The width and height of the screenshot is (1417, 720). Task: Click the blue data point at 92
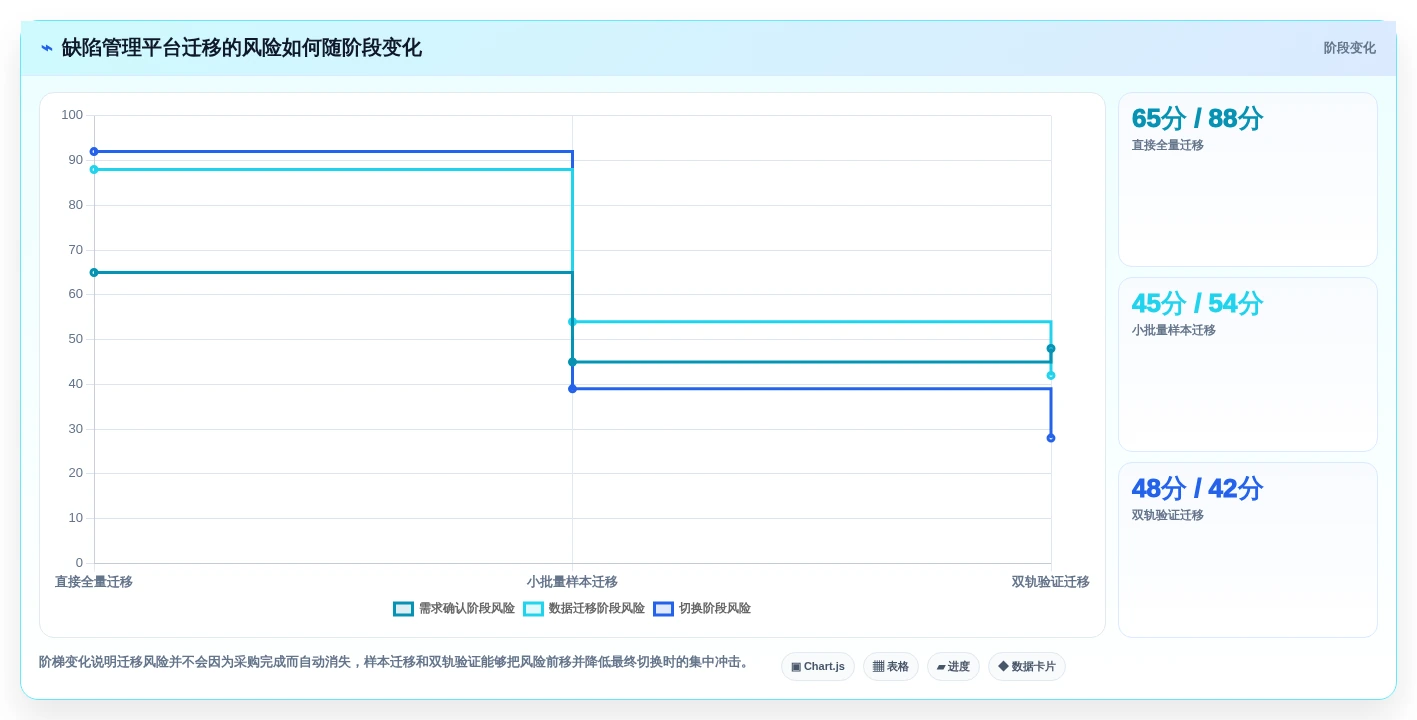click(94, 152)
